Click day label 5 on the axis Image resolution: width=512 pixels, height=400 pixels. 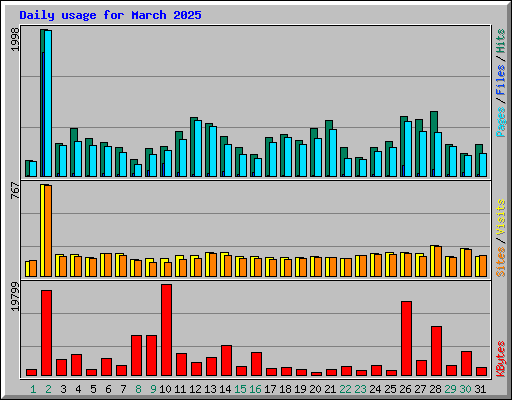[x=93, y=389]
